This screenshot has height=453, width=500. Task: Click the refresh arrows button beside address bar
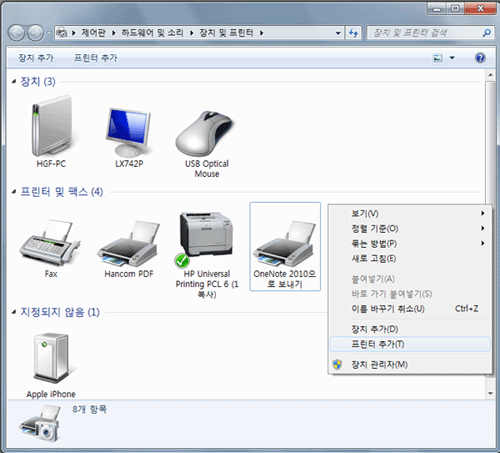tap(354, 33)
